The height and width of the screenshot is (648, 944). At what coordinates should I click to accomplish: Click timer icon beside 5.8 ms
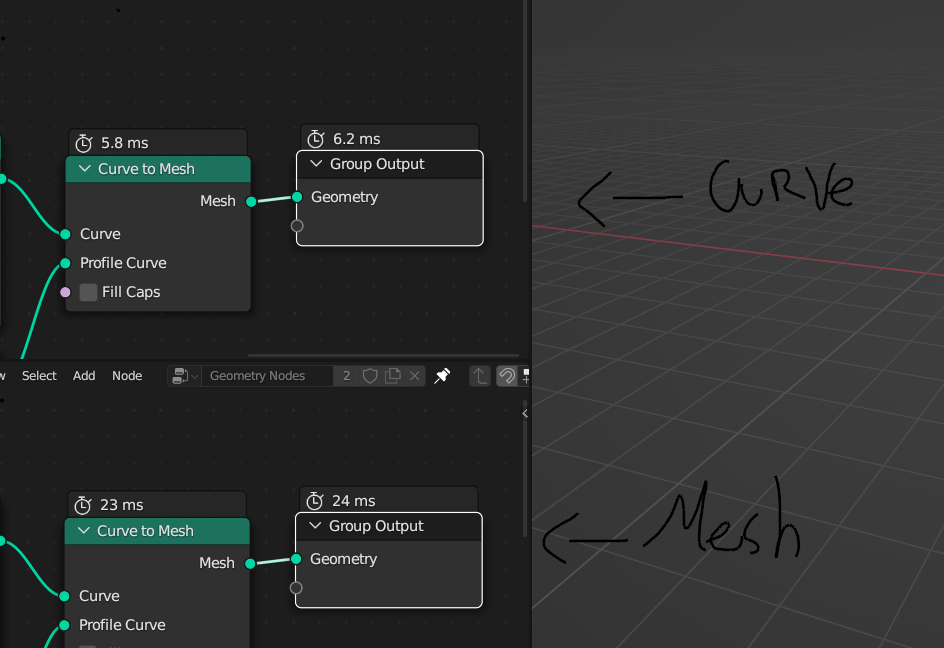pyautogui.click(x=84, y=143)
